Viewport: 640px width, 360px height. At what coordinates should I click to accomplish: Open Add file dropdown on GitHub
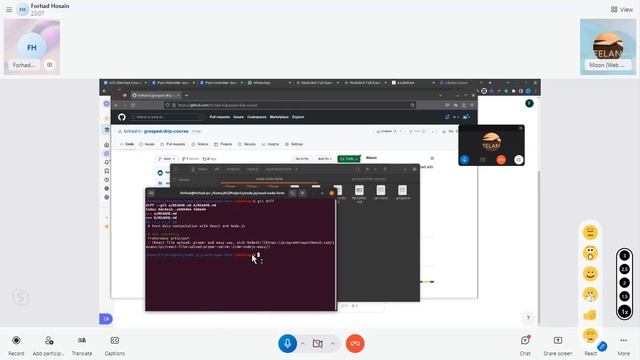pyautogui.click(x=324, y=159)
